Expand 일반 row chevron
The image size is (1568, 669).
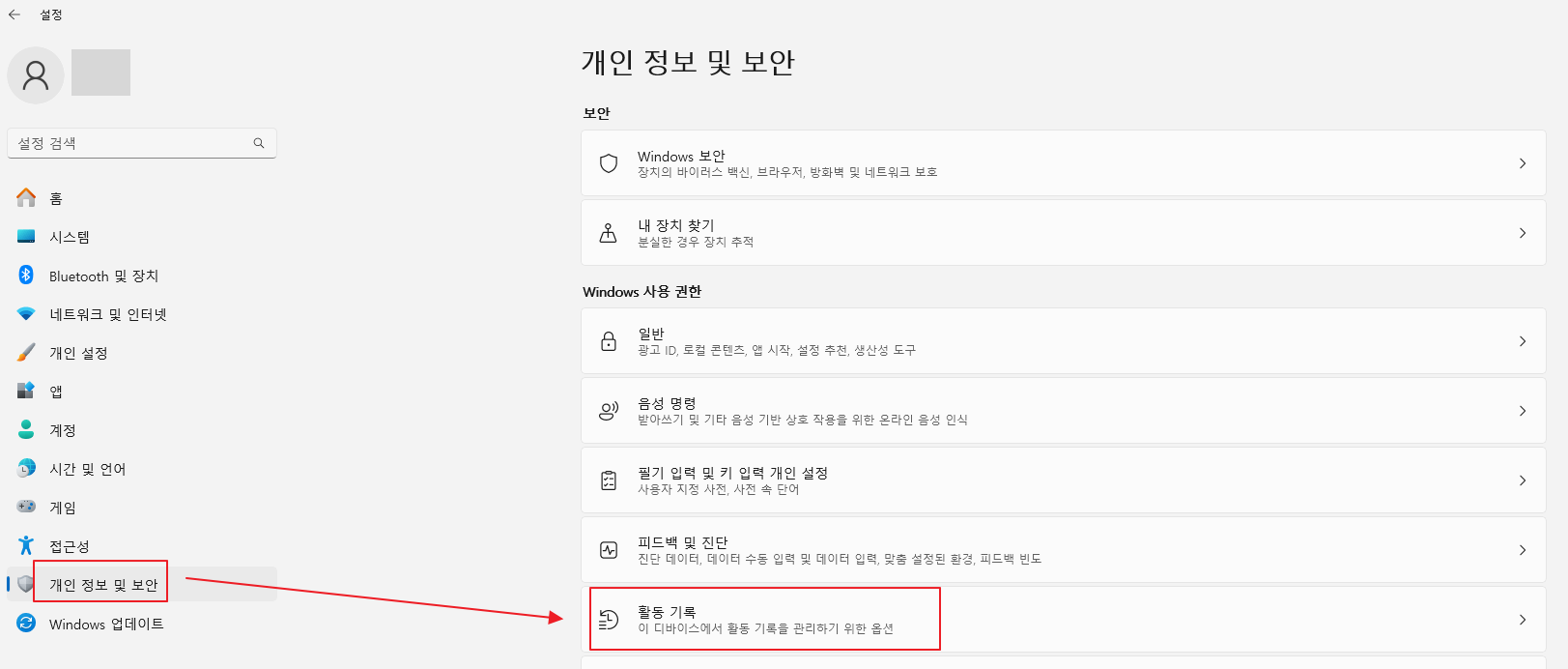[1523, 341]
